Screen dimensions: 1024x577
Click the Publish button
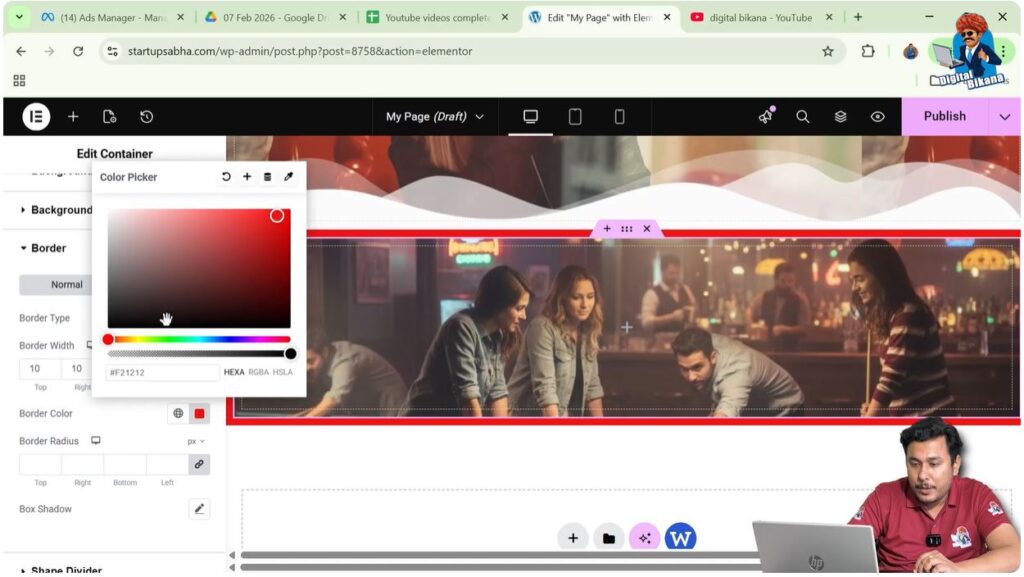(x=944, y=117)
